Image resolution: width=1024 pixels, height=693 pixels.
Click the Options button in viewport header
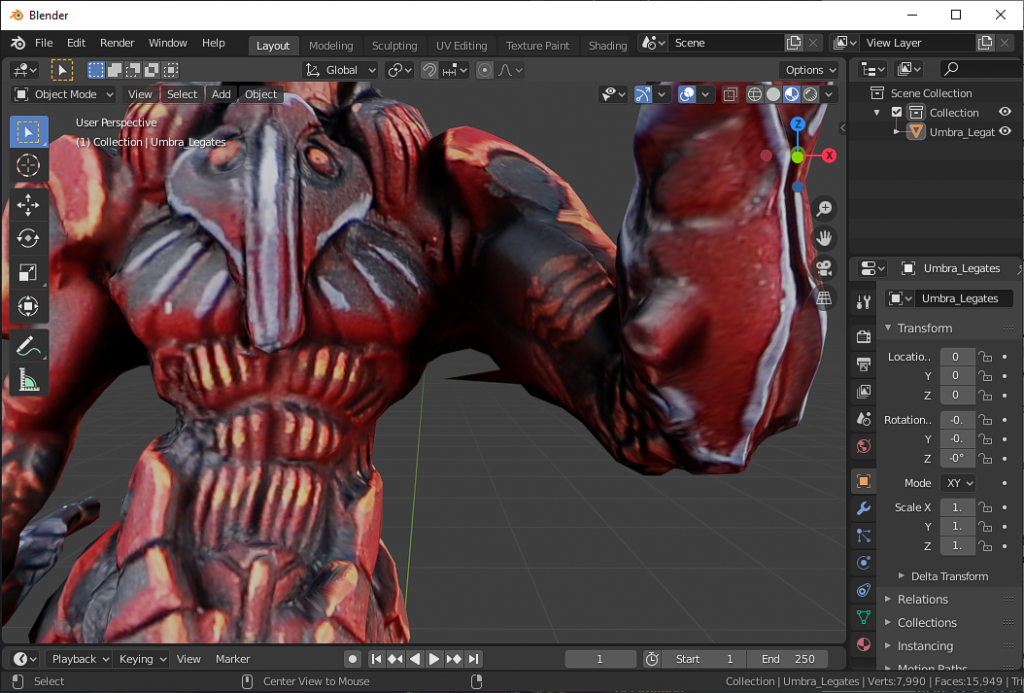point(810,70)
